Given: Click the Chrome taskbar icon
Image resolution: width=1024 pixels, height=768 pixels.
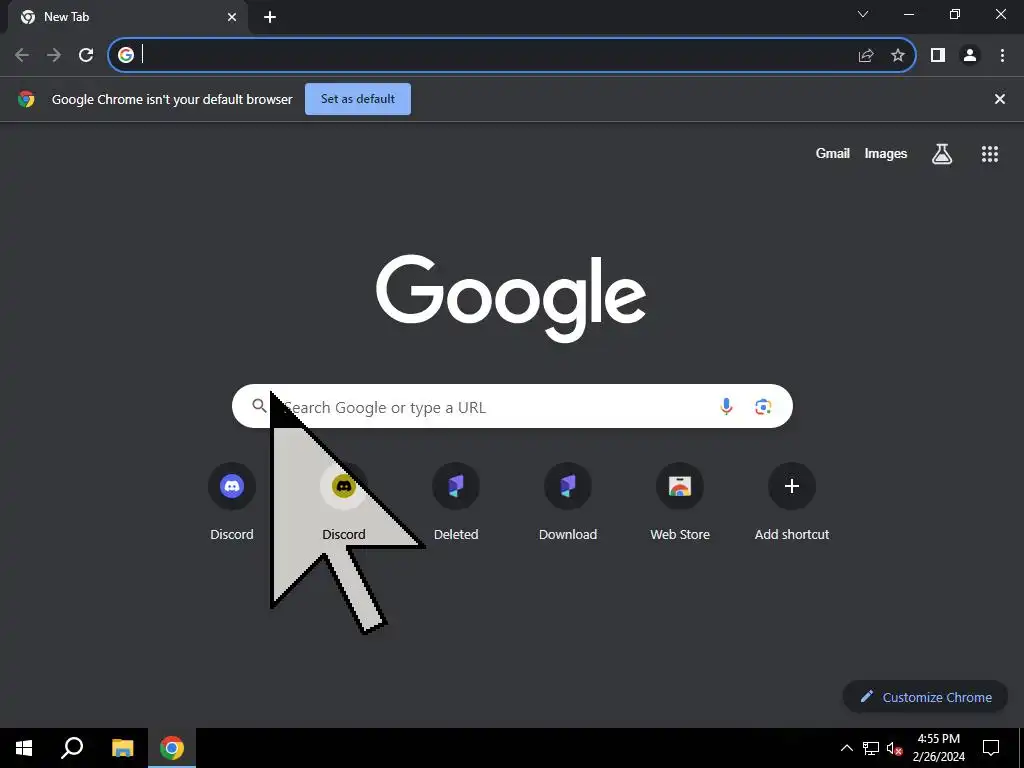Looking at the screenshot, I should pyautogui.click(x=172, y=748).
